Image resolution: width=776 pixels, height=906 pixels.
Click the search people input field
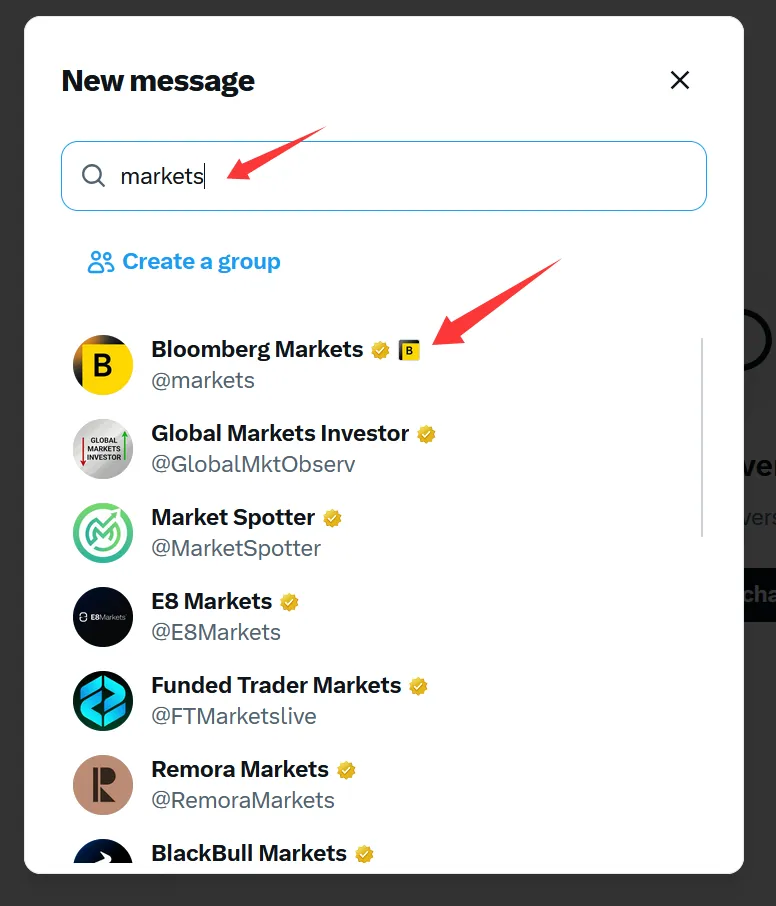click(x=400, y=176)
